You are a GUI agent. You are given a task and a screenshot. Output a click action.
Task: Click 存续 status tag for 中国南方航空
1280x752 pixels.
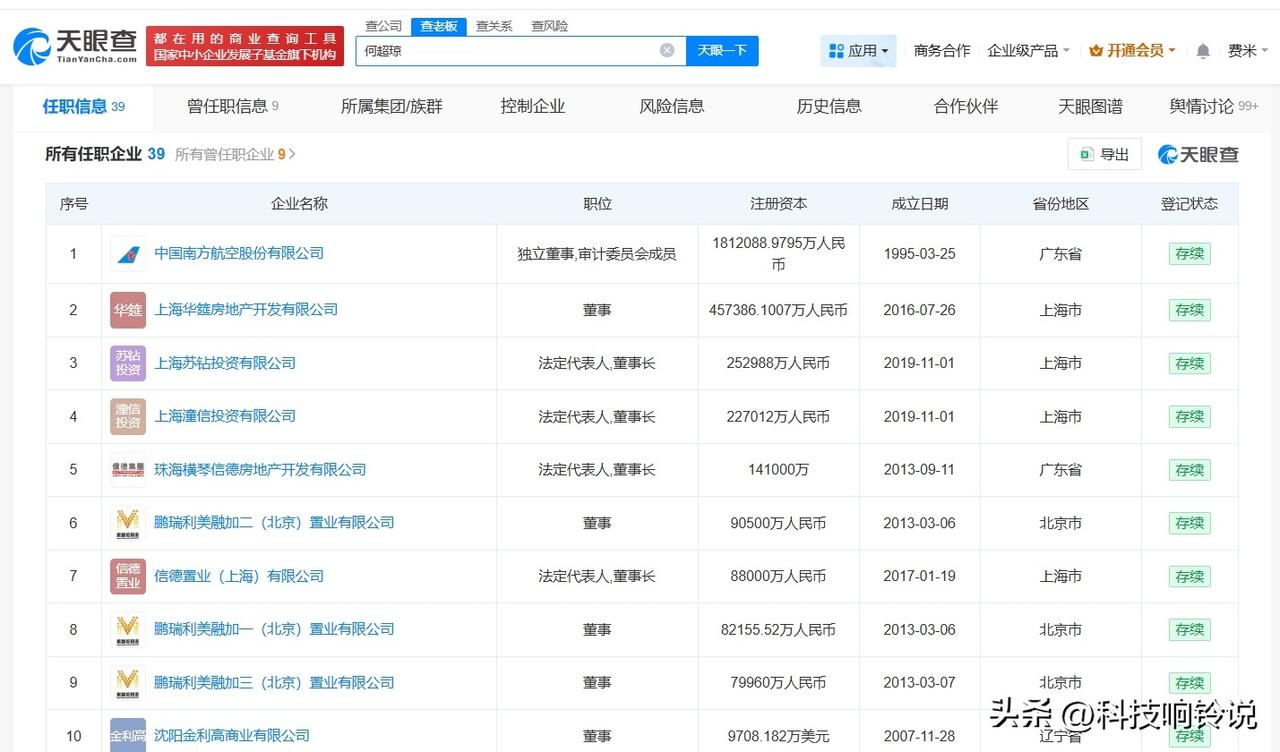point(1190,254)
